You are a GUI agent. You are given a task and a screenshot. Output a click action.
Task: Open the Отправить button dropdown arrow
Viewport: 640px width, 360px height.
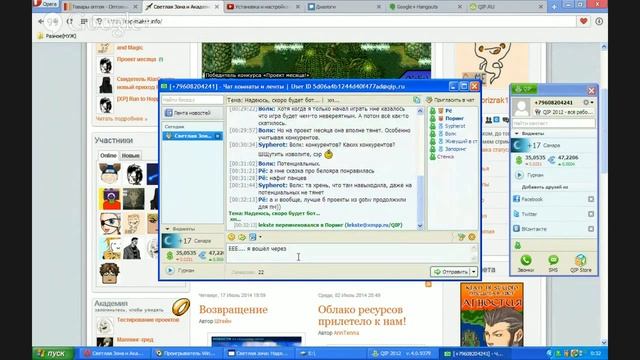(474, 271)
